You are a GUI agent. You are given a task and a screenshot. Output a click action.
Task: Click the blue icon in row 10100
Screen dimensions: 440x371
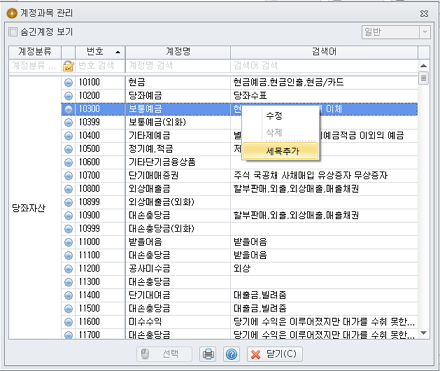point(68,83)
